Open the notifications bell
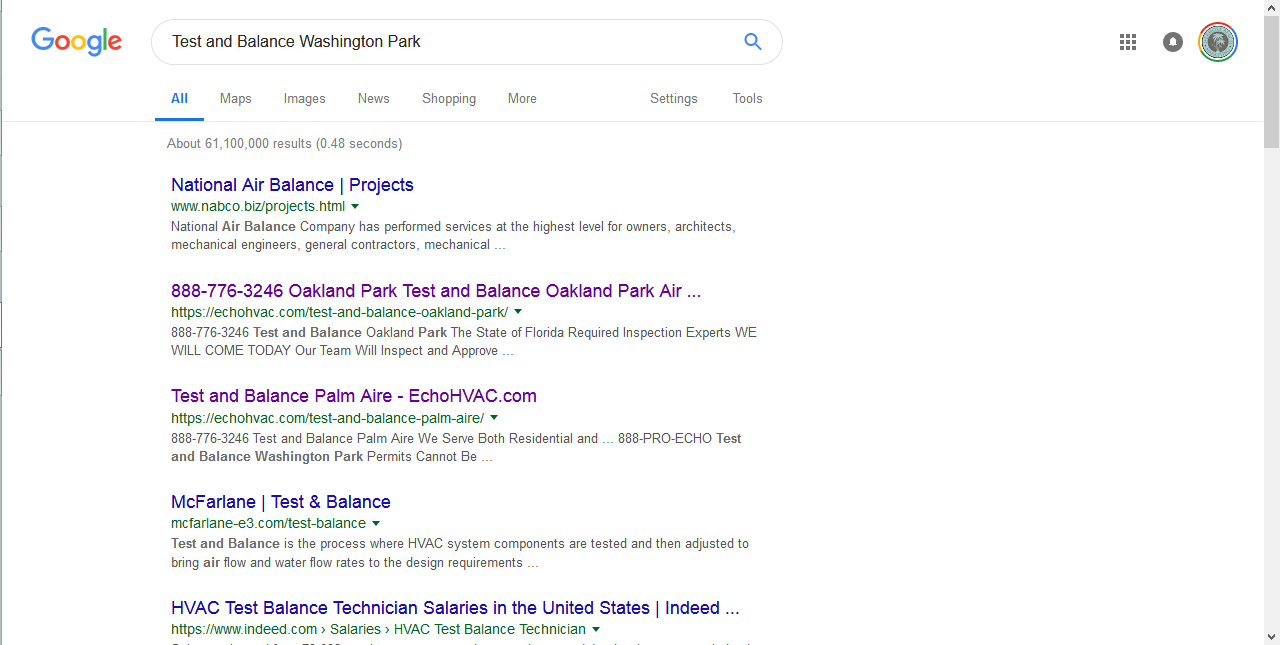The image size is (1280, 645). point(1173,42)
